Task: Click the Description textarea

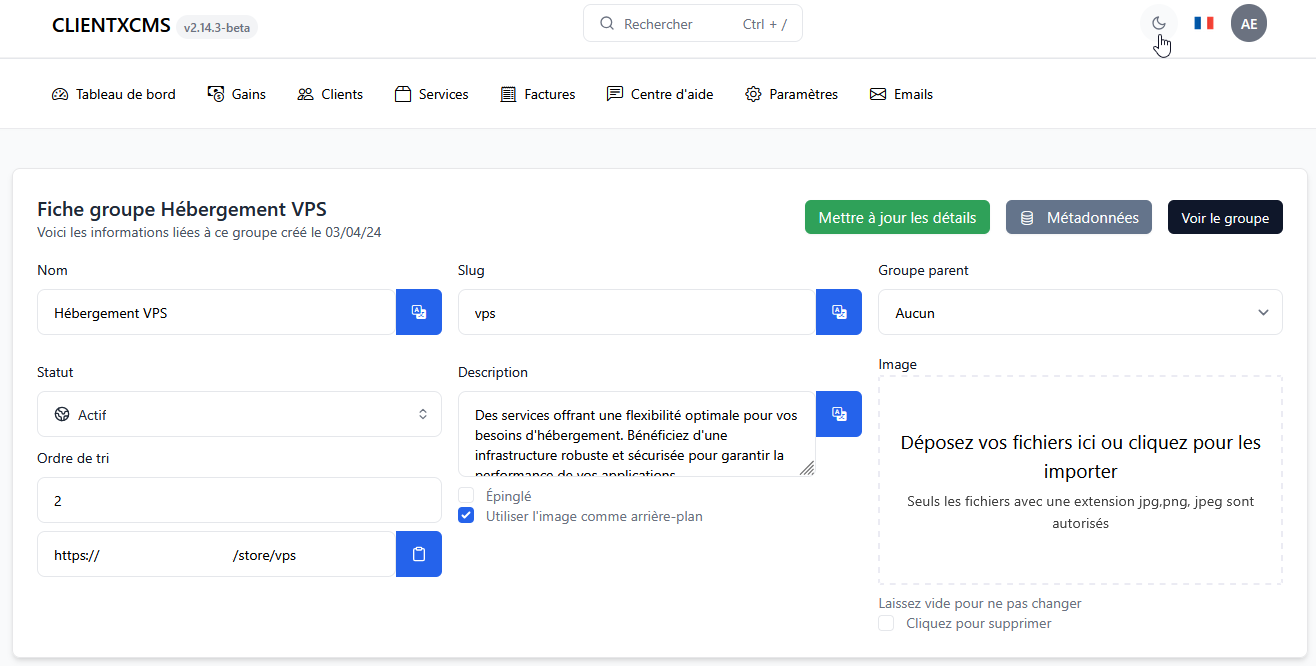Action: click(x=637, y=434)
